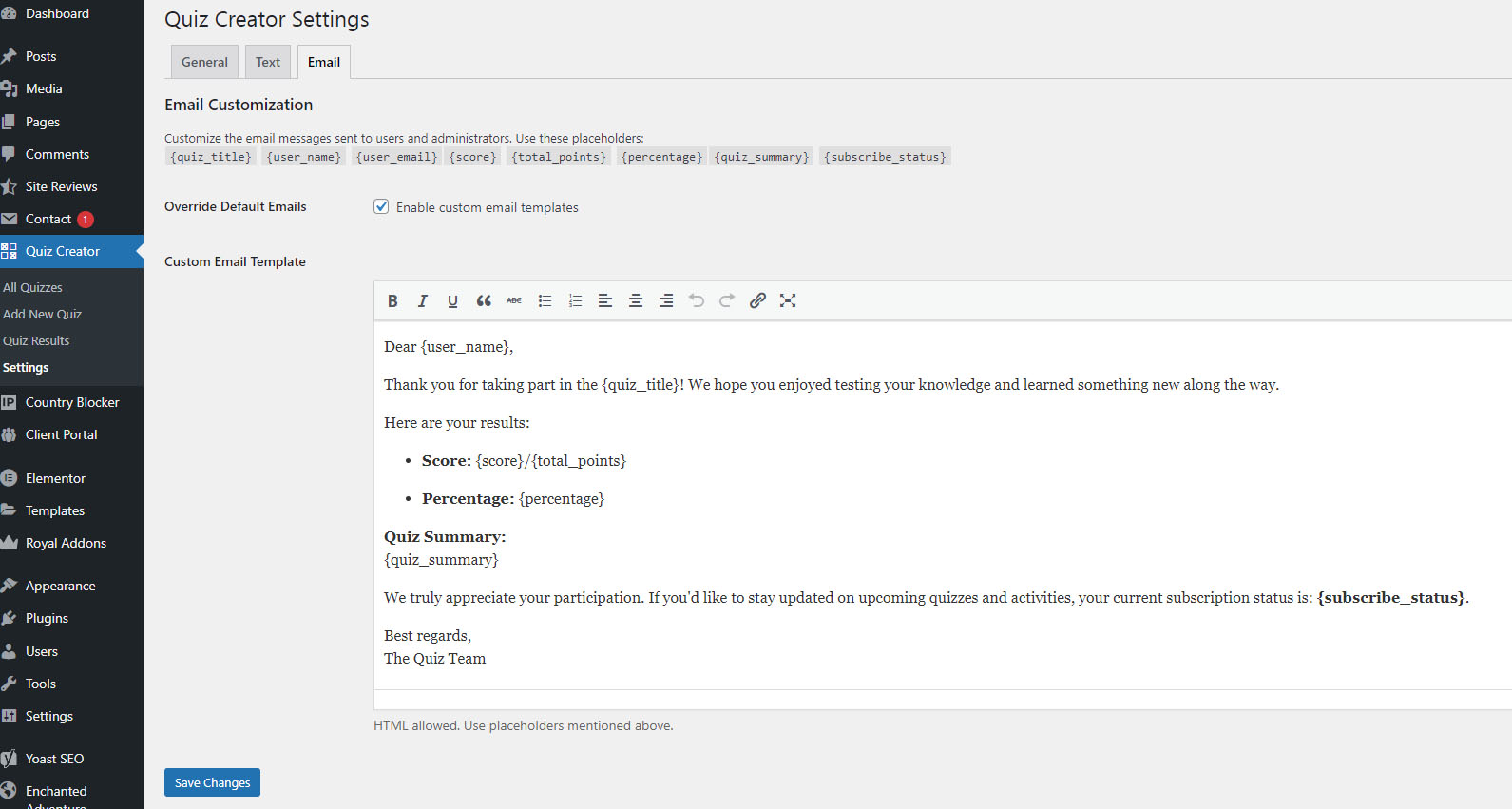Click the {percentage} placeholder tag
1512x809 pixels.
(x=661, y=157)
